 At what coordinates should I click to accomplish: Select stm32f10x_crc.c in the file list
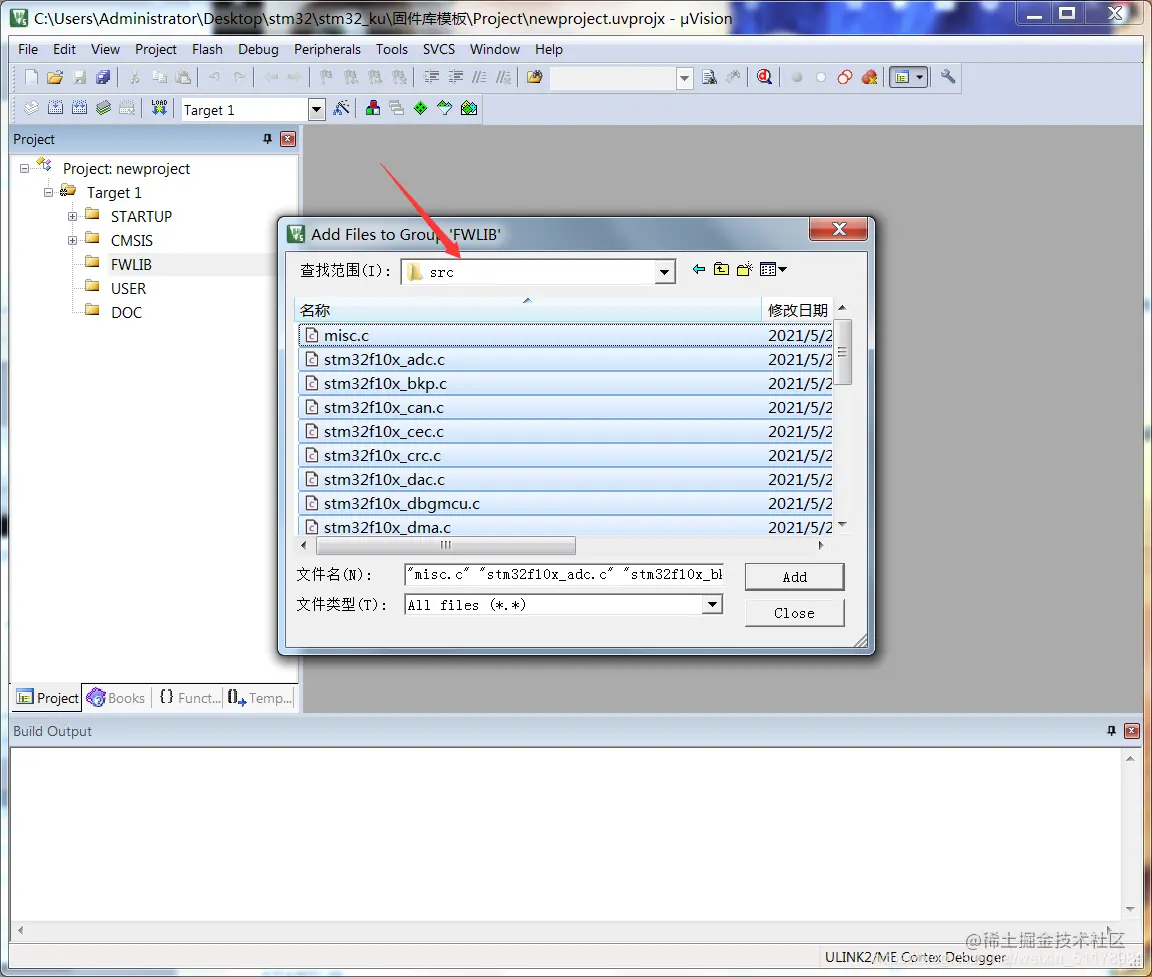coord(565,455)
